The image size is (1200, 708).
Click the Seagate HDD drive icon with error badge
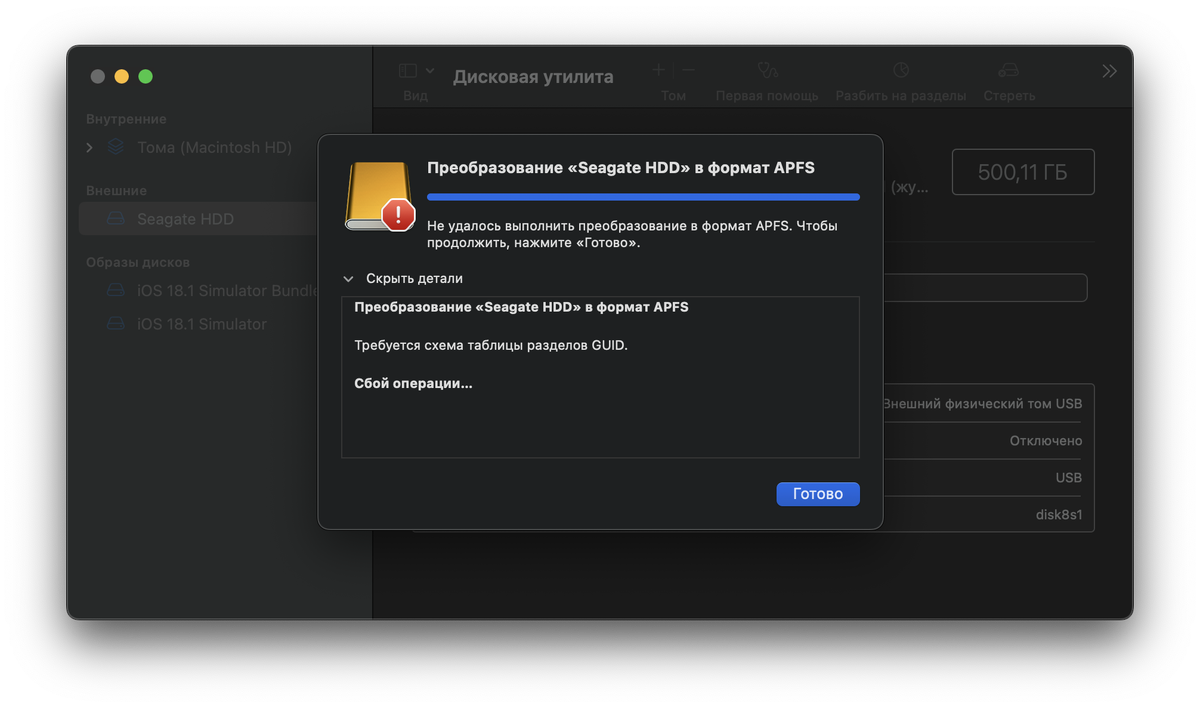click(x=380, y=196)
